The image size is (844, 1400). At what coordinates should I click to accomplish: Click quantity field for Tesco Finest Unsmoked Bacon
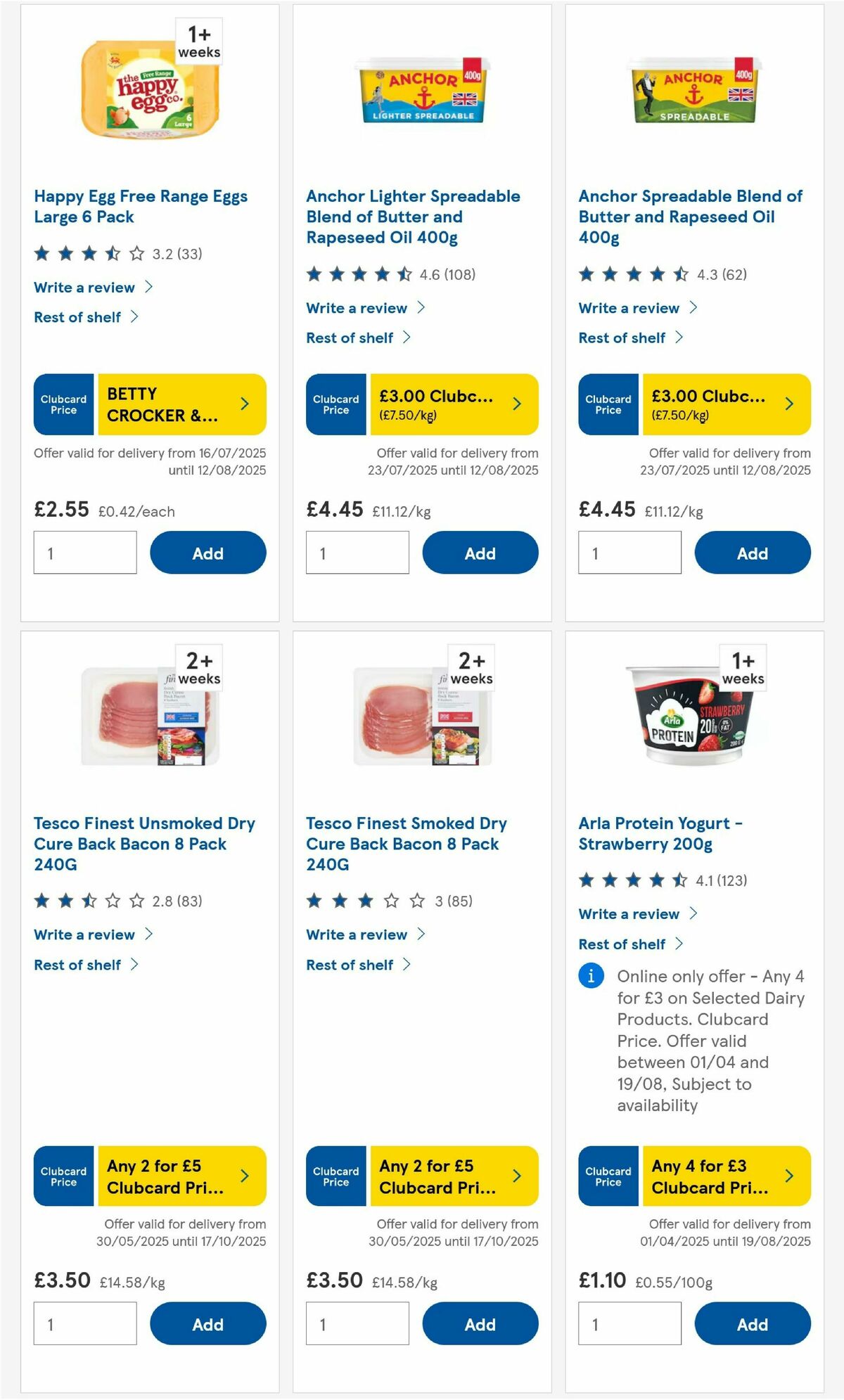tap(84, 1323)
